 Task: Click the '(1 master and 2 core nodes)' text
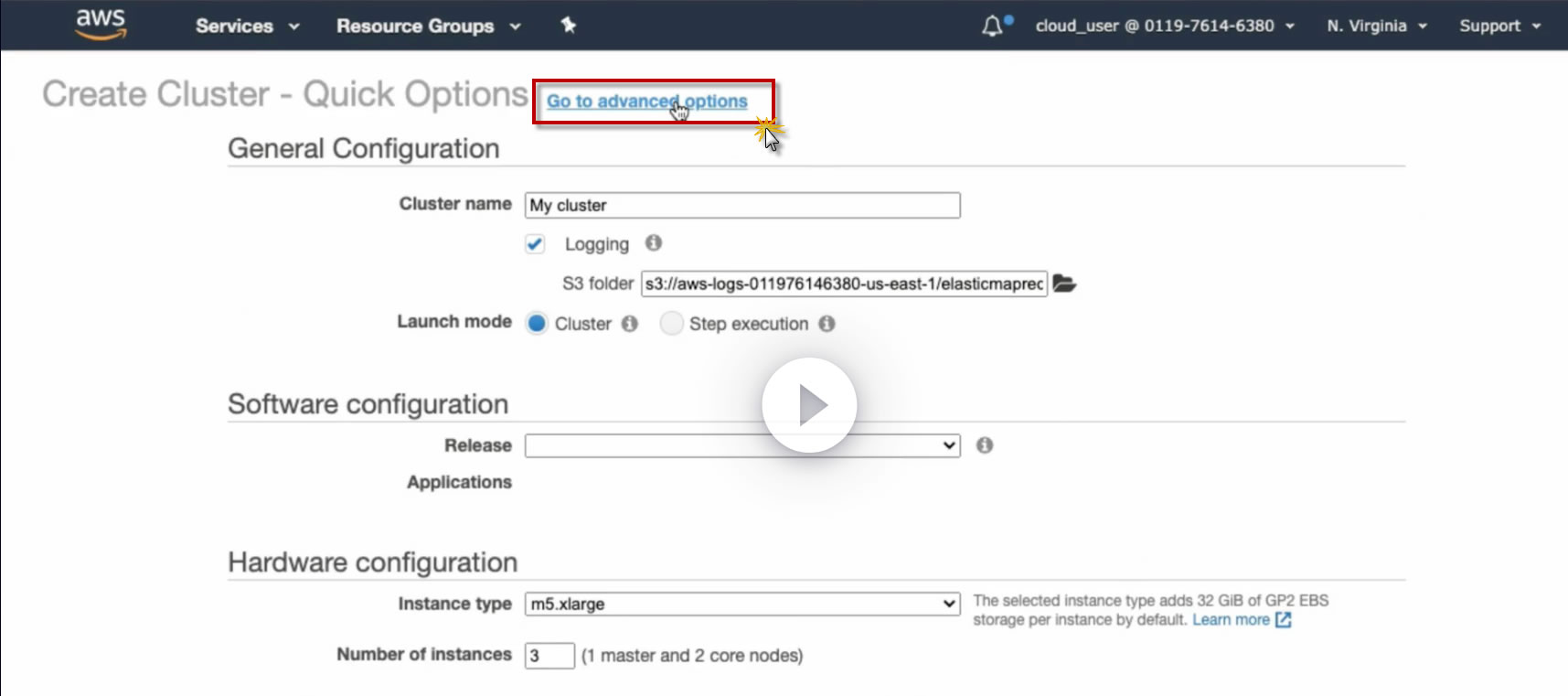(692, 656)
